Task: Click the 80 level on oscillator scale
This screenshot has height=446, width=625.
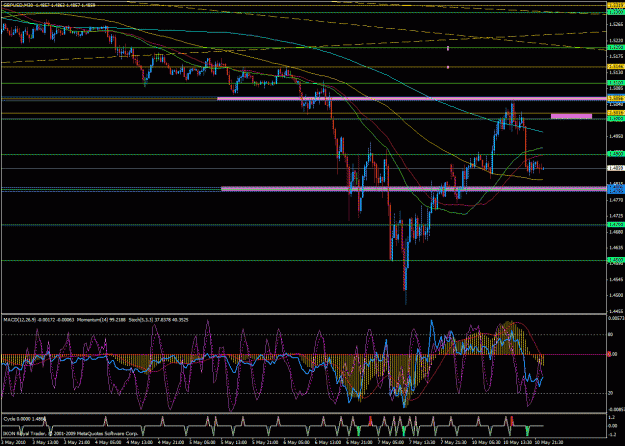Action: pyautogui.click(x=610, y=335)
